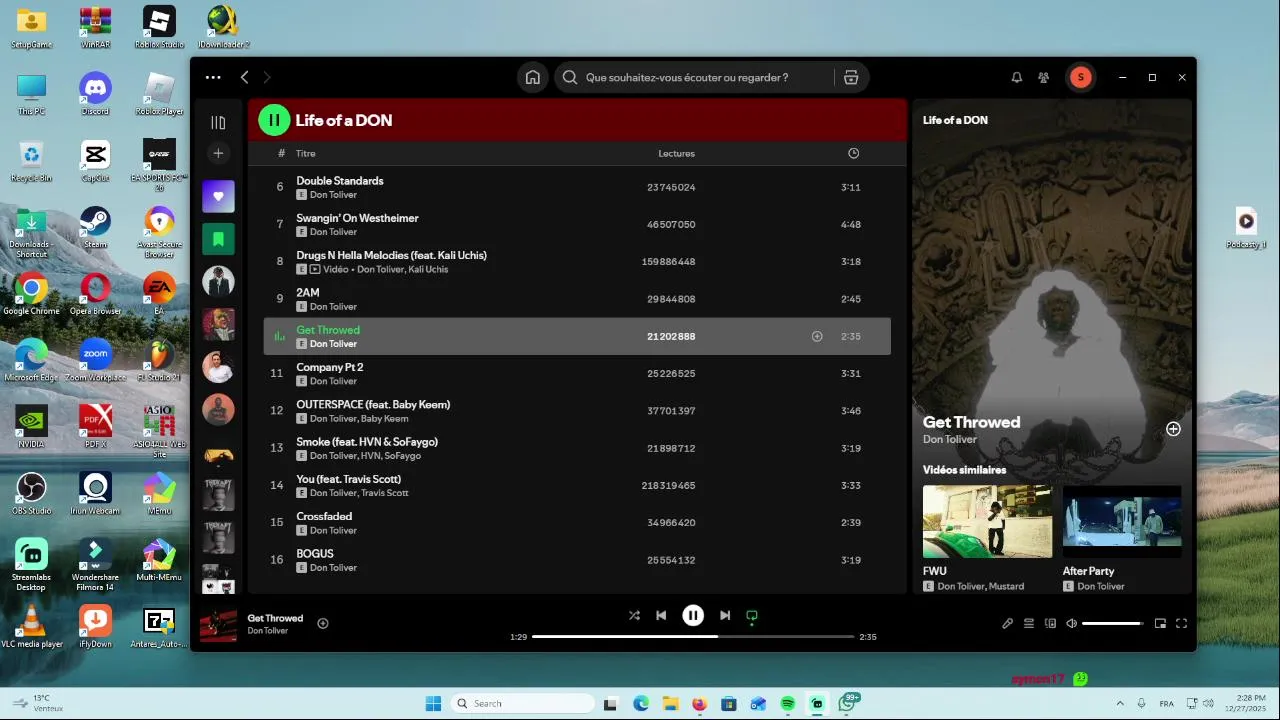Add now-playing song via plus beside title

pyautogui.click(x=323, y=623)
